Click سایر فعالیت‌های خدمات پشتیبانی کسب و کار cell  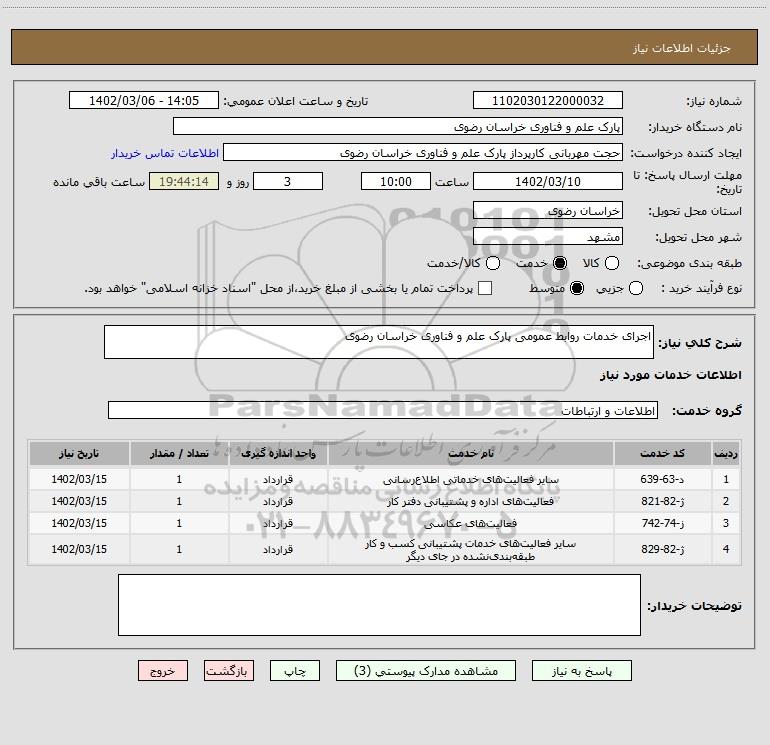[x=470, y=550]
